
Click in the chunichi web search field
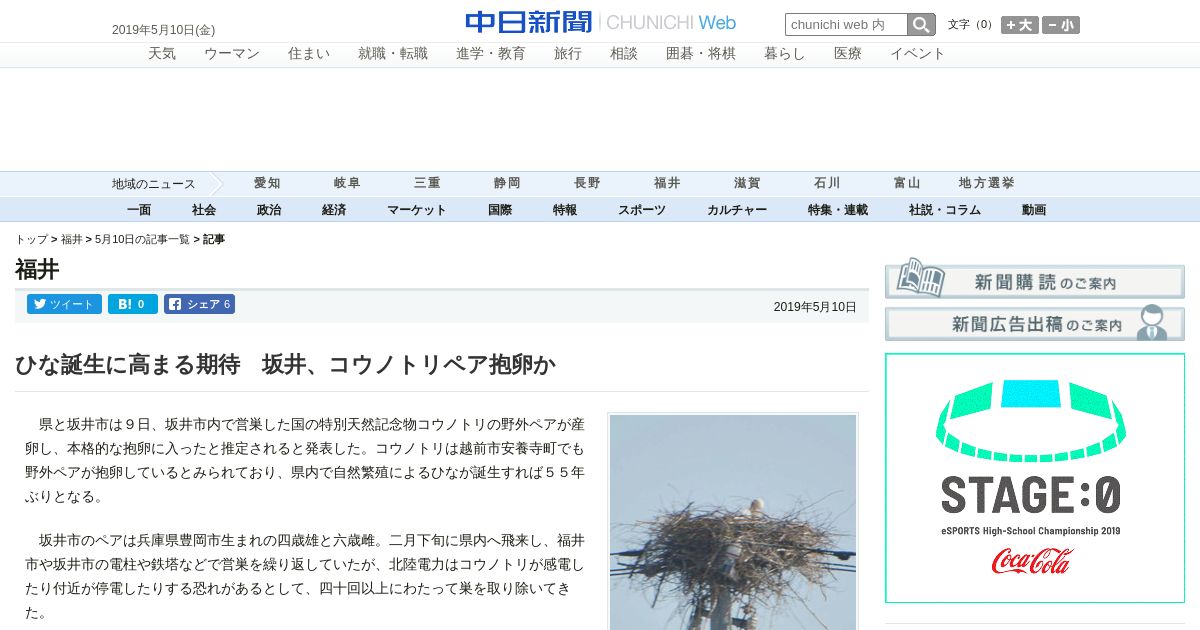click(846, 25)
